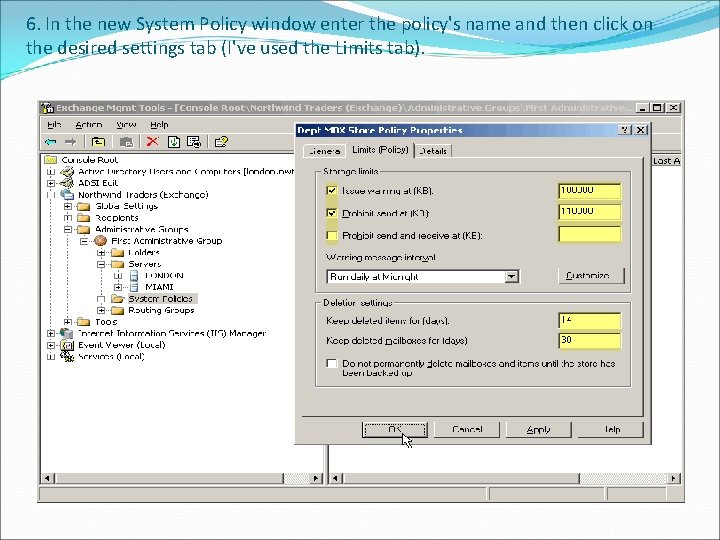
Task: Click the empty Prohibit send and receive field
Action: (590, 234)
